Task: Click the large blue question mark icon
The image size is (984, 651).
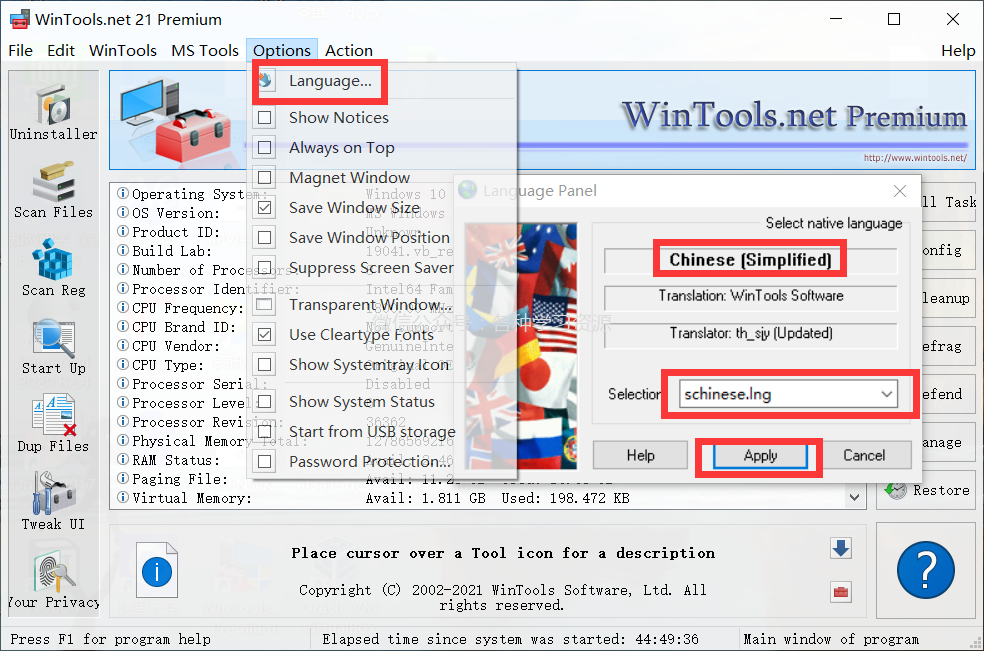Action: click(926, 570)
